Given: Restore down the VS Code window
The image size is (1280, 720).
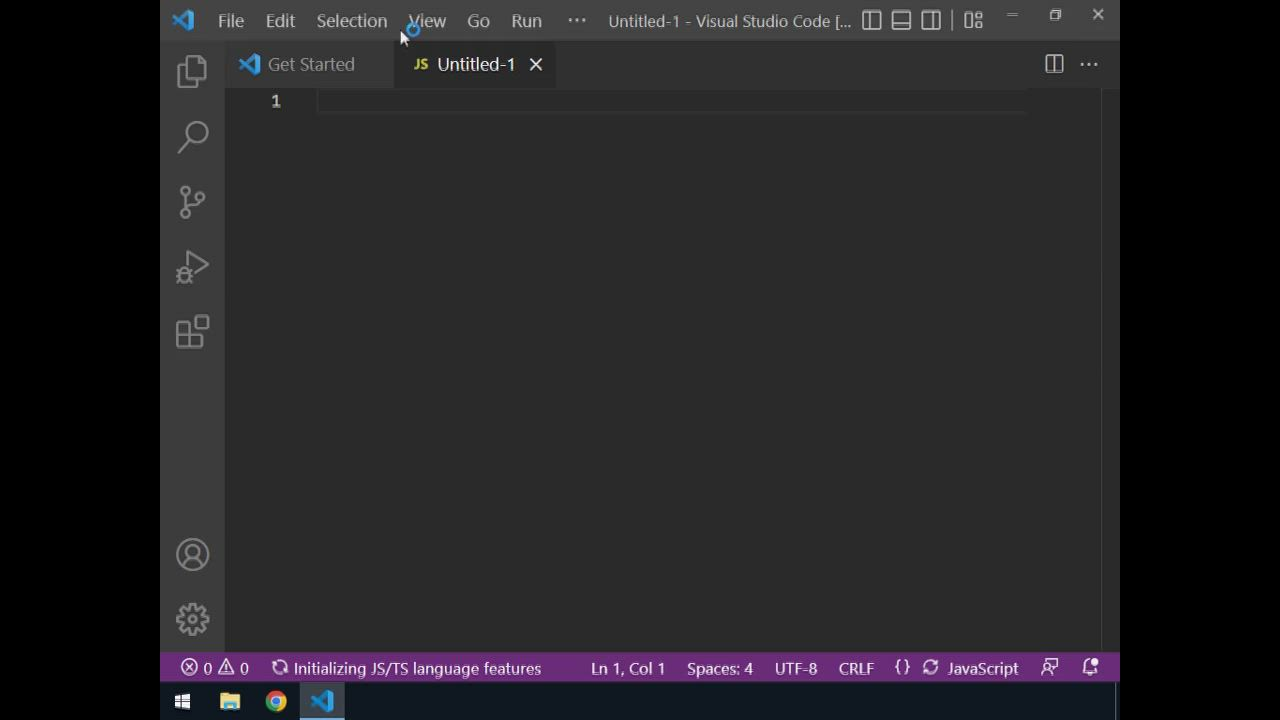Looking at the screenshot, I should click(x=1055, y=16).
